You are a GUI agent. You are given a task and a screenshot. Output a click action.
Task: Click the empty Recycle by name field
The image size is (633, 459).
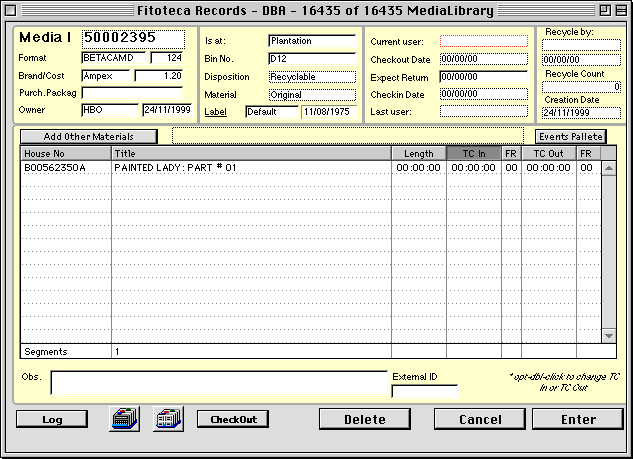[x=581, y=45]
